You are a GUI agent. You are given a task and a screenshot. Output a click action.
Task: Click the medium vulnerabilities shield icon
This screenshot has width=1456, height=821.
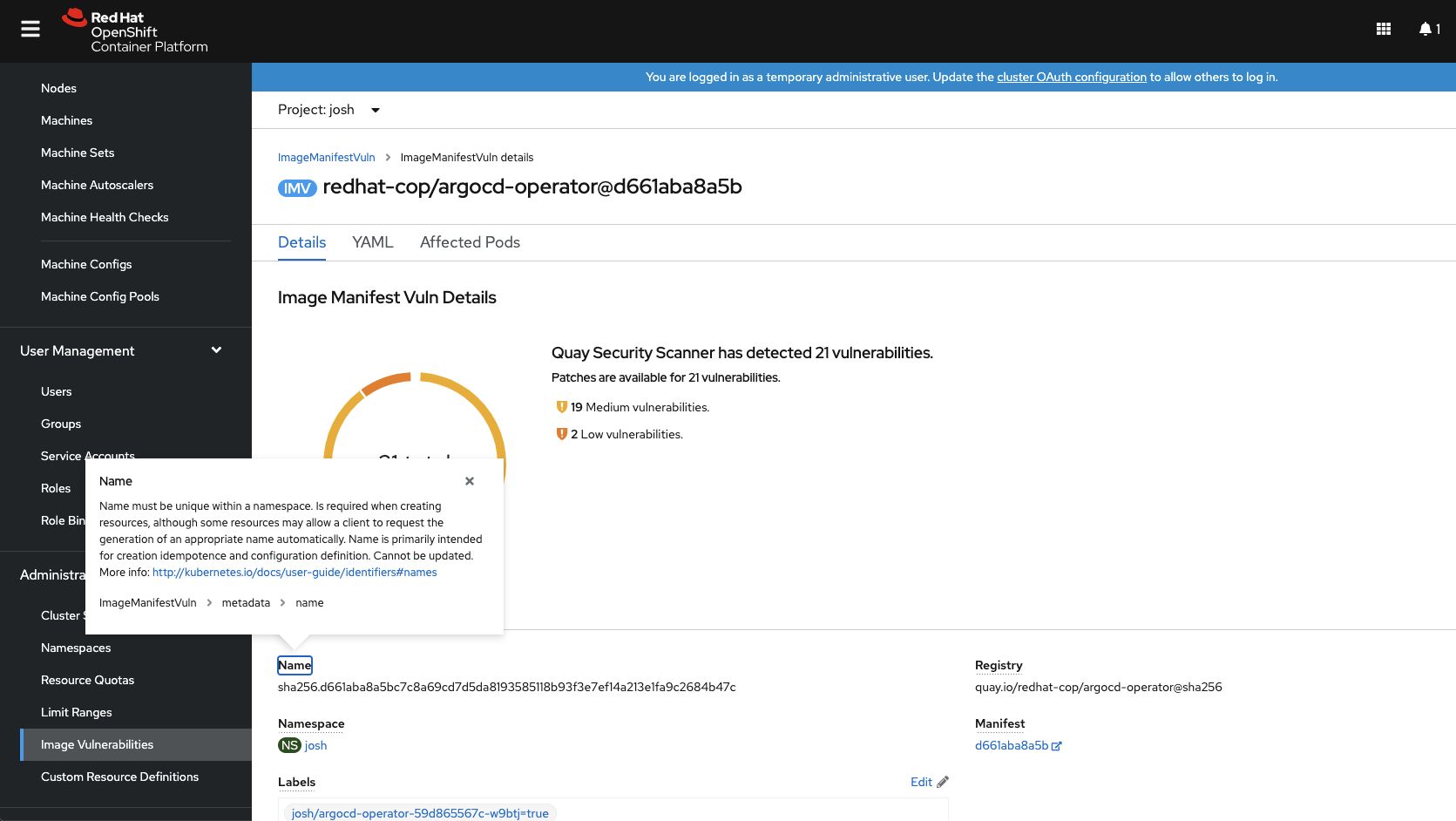pos(562,407)
